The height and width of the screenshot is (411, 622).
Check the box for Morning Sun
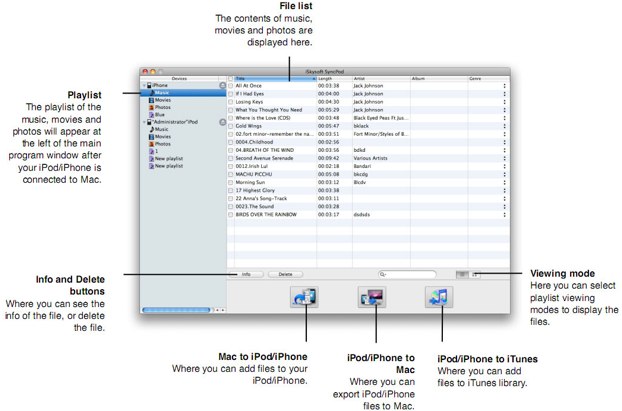(x=230, y=182)
